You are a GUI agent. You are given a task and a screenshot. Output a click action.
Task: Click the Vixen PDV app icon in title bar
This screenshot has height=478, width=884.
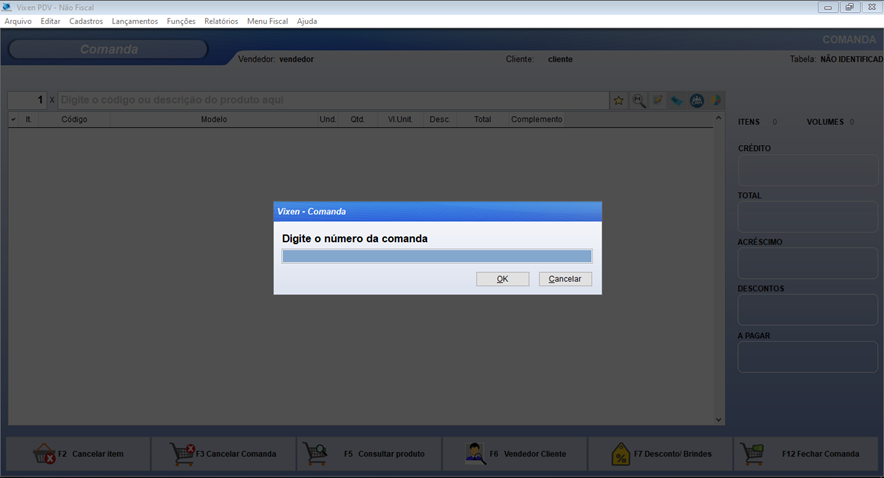tap(7, 7)
